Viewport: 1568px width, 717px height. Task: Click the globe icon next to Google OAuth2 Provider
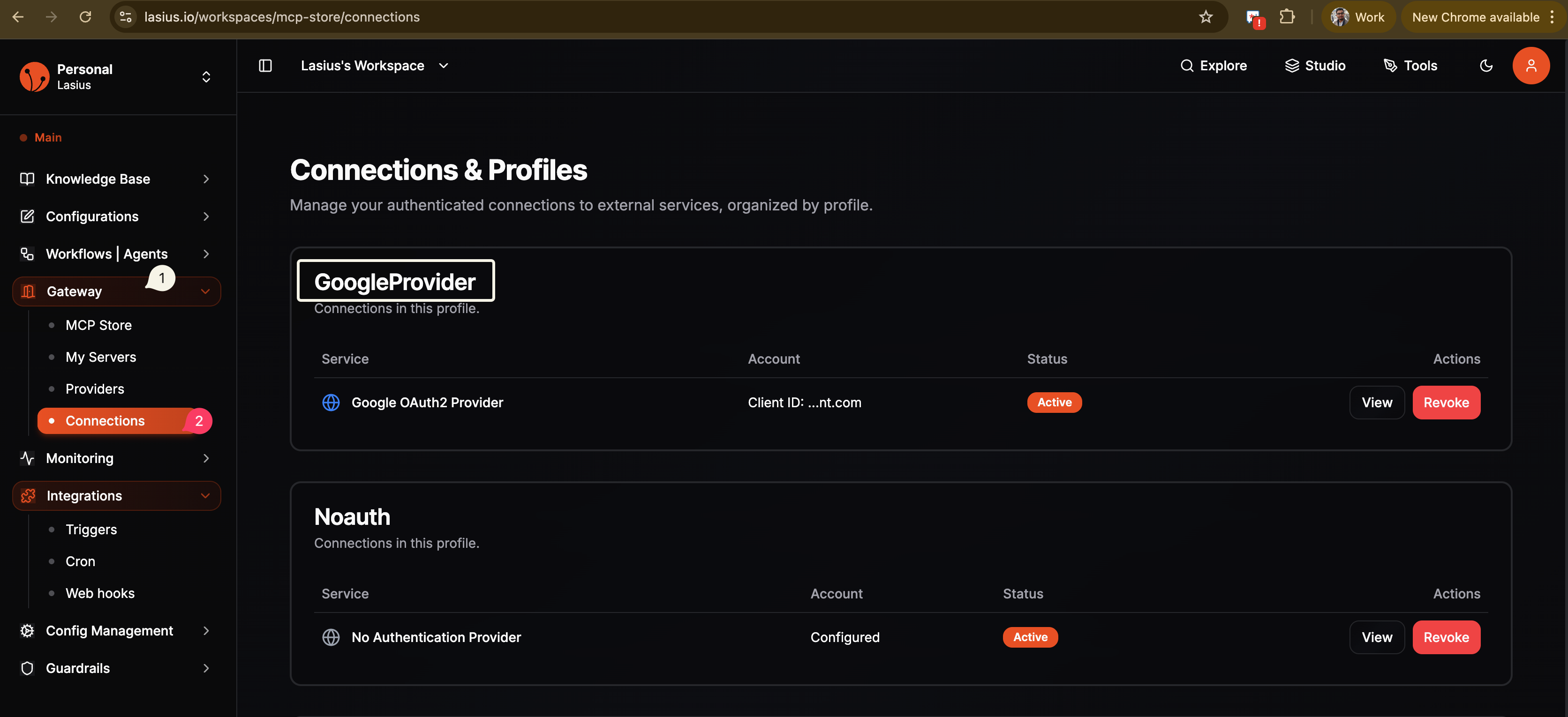tap(331, 402)
